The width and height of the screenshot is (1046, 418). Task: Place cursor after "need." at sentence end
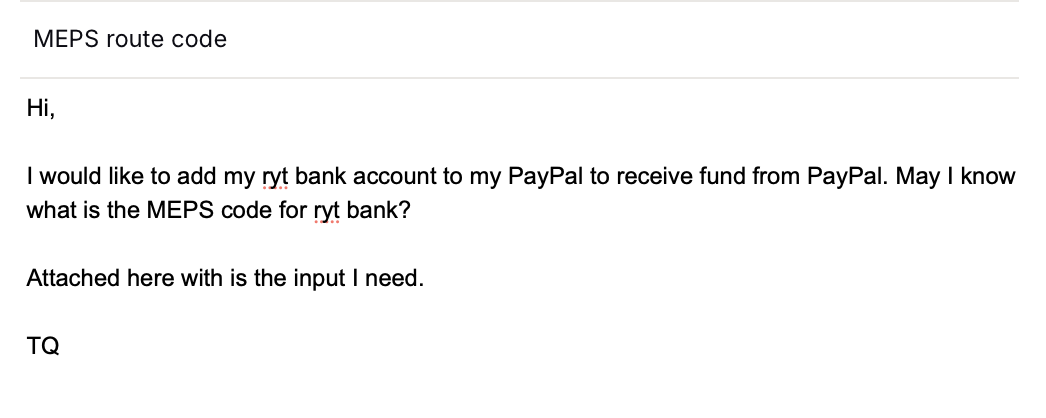(x=426, y=278)
